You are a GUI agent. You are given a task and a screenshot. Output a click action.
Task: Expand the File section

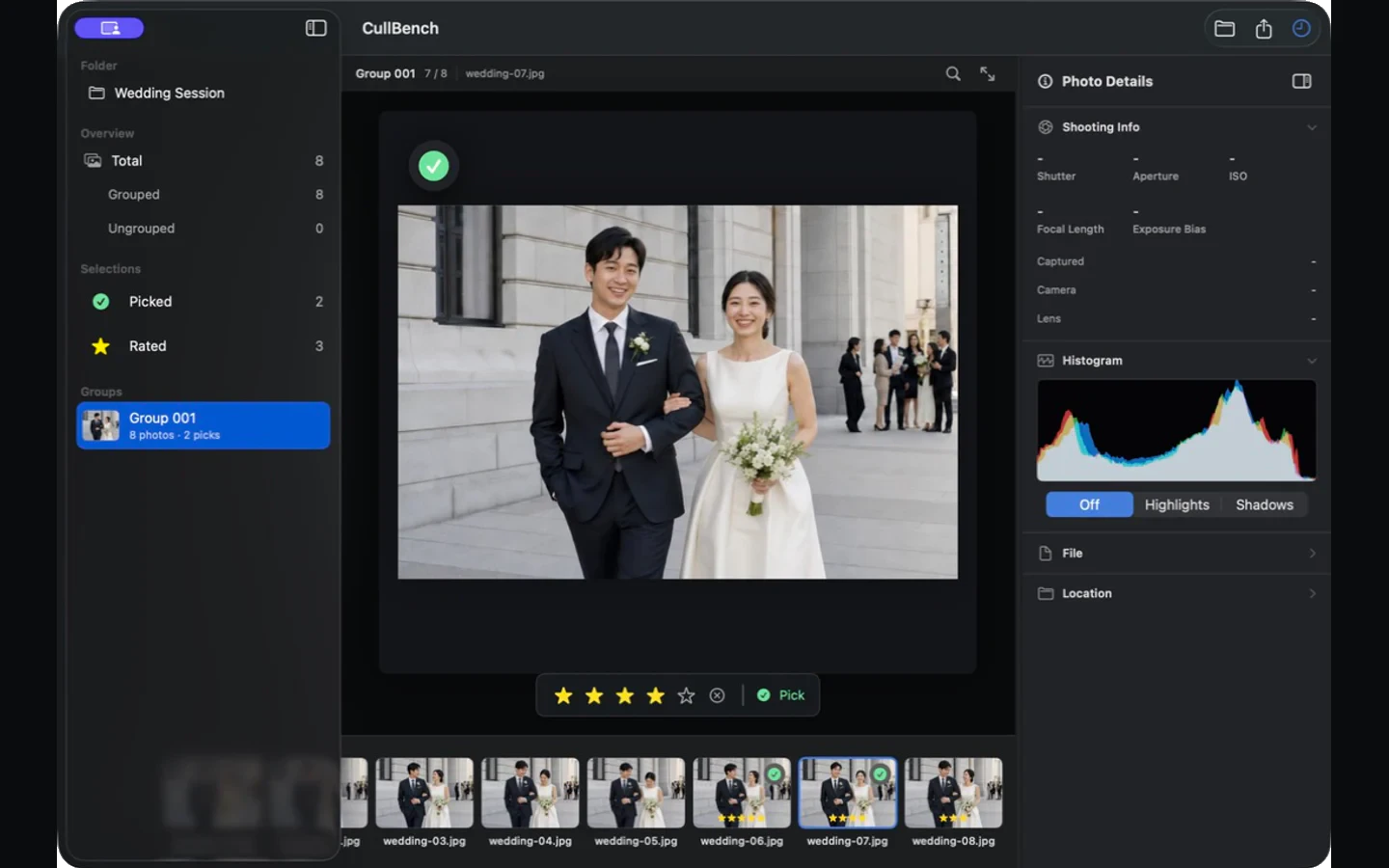point(1177,554)
